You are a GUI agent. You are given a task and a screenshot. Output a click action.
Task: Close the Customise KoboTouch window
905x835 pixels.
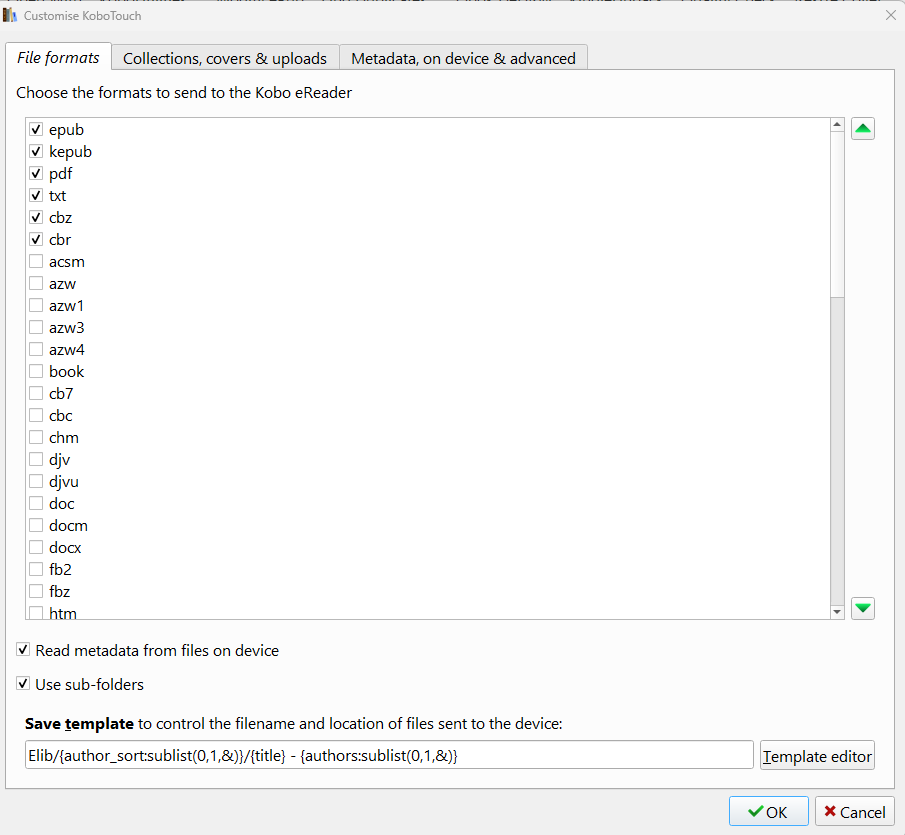(891, 16)
